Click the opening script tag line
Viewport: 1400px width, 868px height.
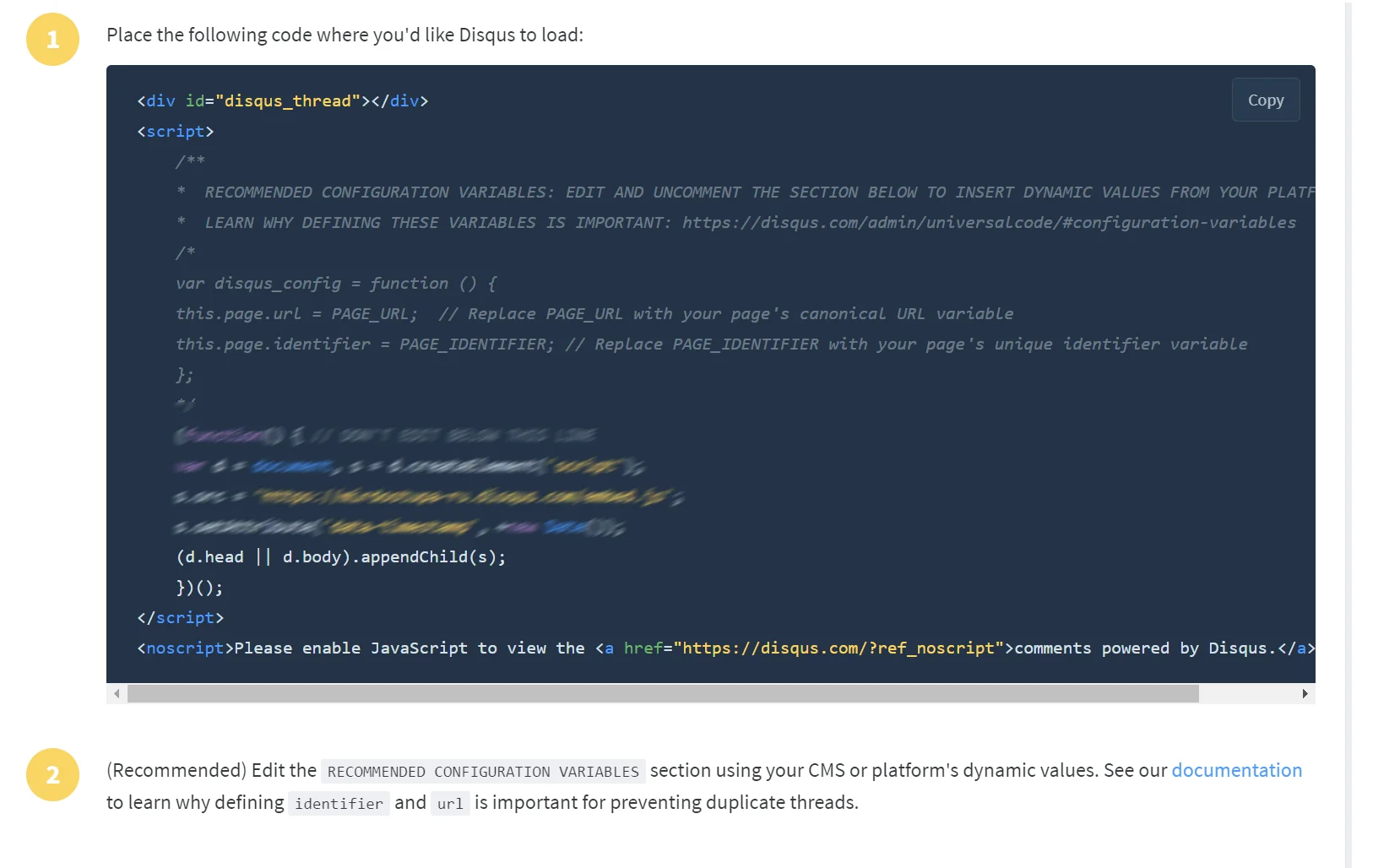tap(176, 132)
